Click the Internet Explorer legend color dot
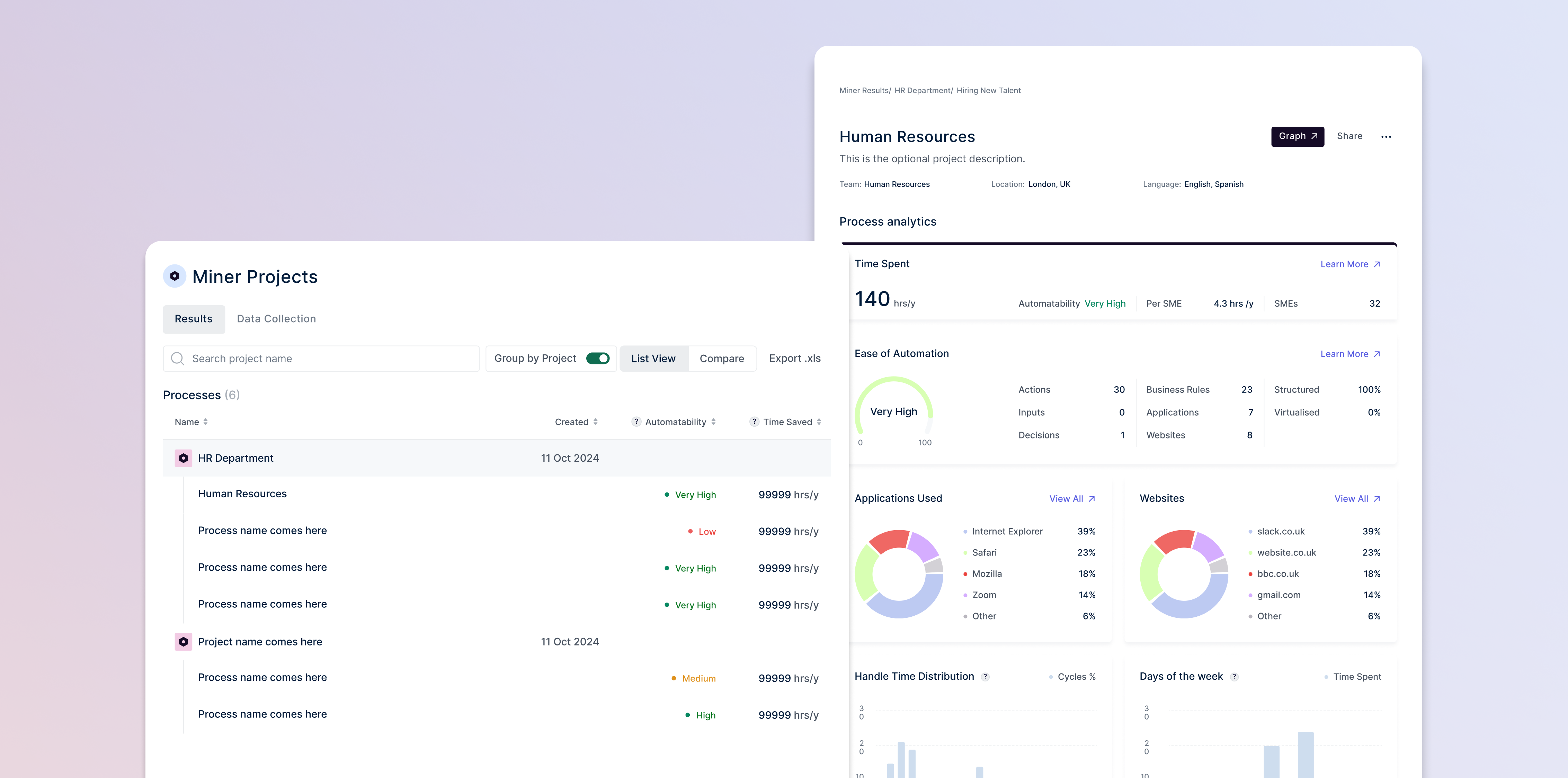The image size is (1568, 778). click(x=965, y=532)
